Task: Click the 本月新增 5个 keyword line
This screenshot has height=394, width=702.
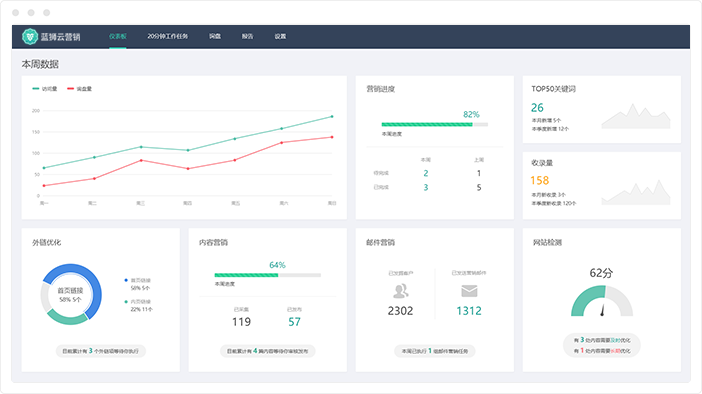Action: tap(546, 120)
